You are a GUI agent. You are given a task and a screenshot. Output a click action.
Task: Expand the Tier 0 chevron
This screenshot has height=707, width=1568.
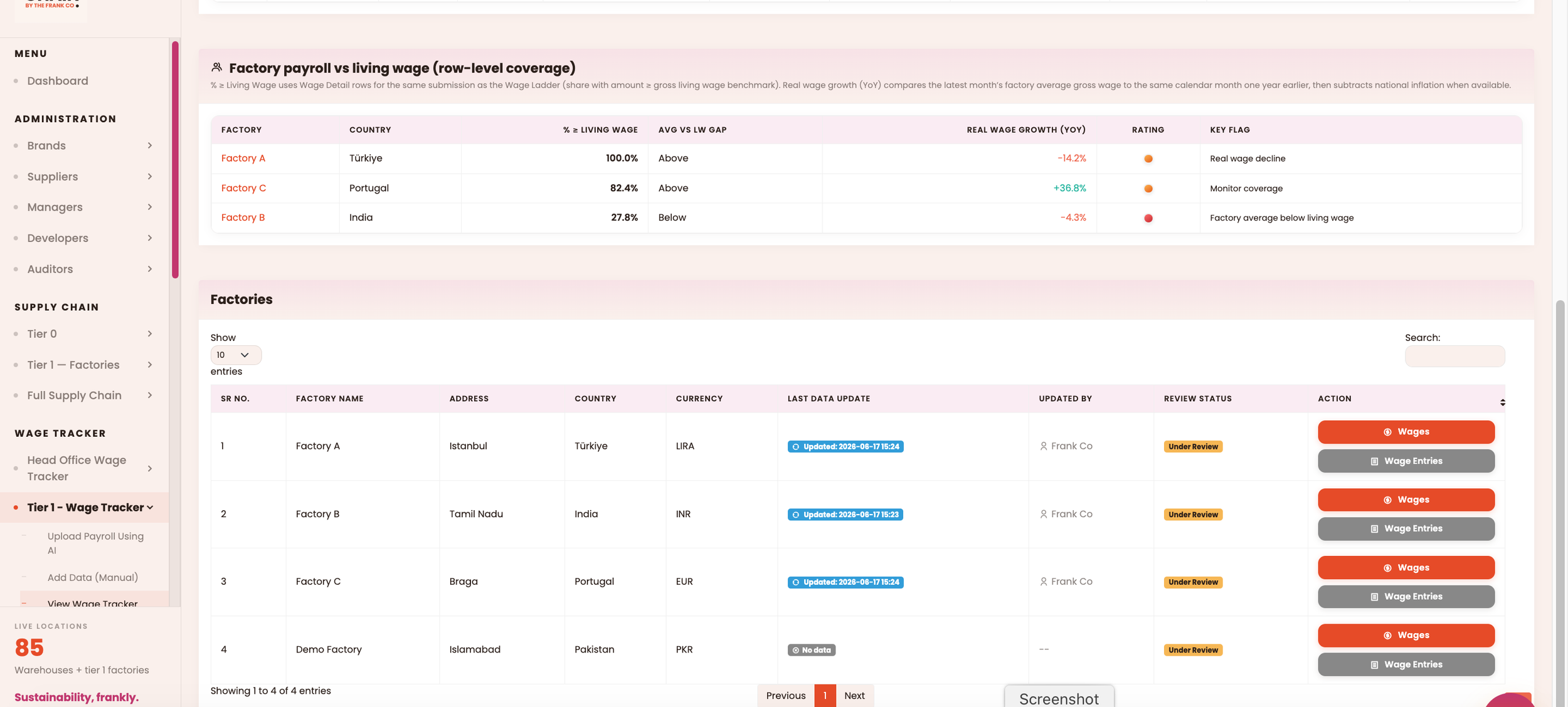[x=150, y=334]
